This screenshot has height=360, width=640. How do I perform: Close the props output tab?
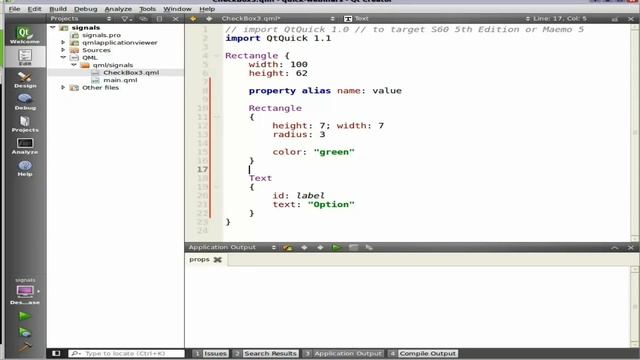[218, 260]
